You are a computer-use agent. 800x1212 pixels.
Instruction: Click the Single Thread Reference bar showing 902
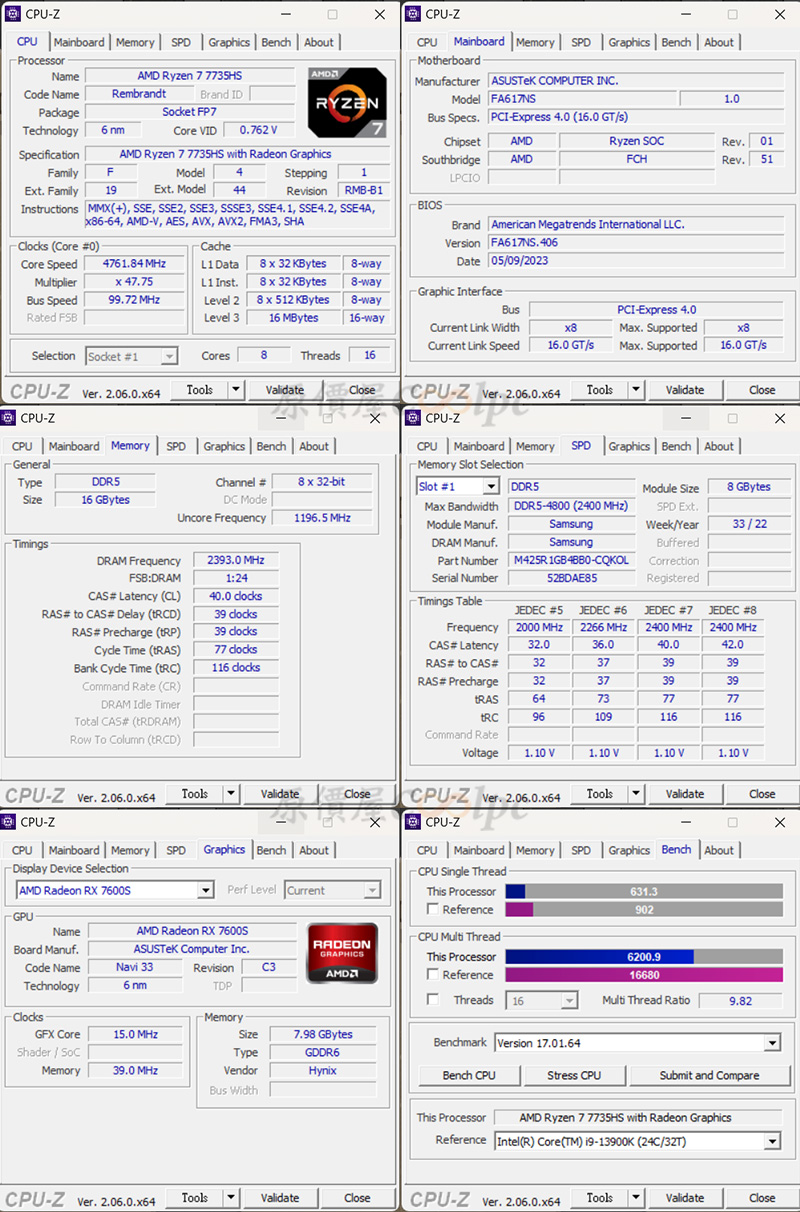[x=644, y=909]
